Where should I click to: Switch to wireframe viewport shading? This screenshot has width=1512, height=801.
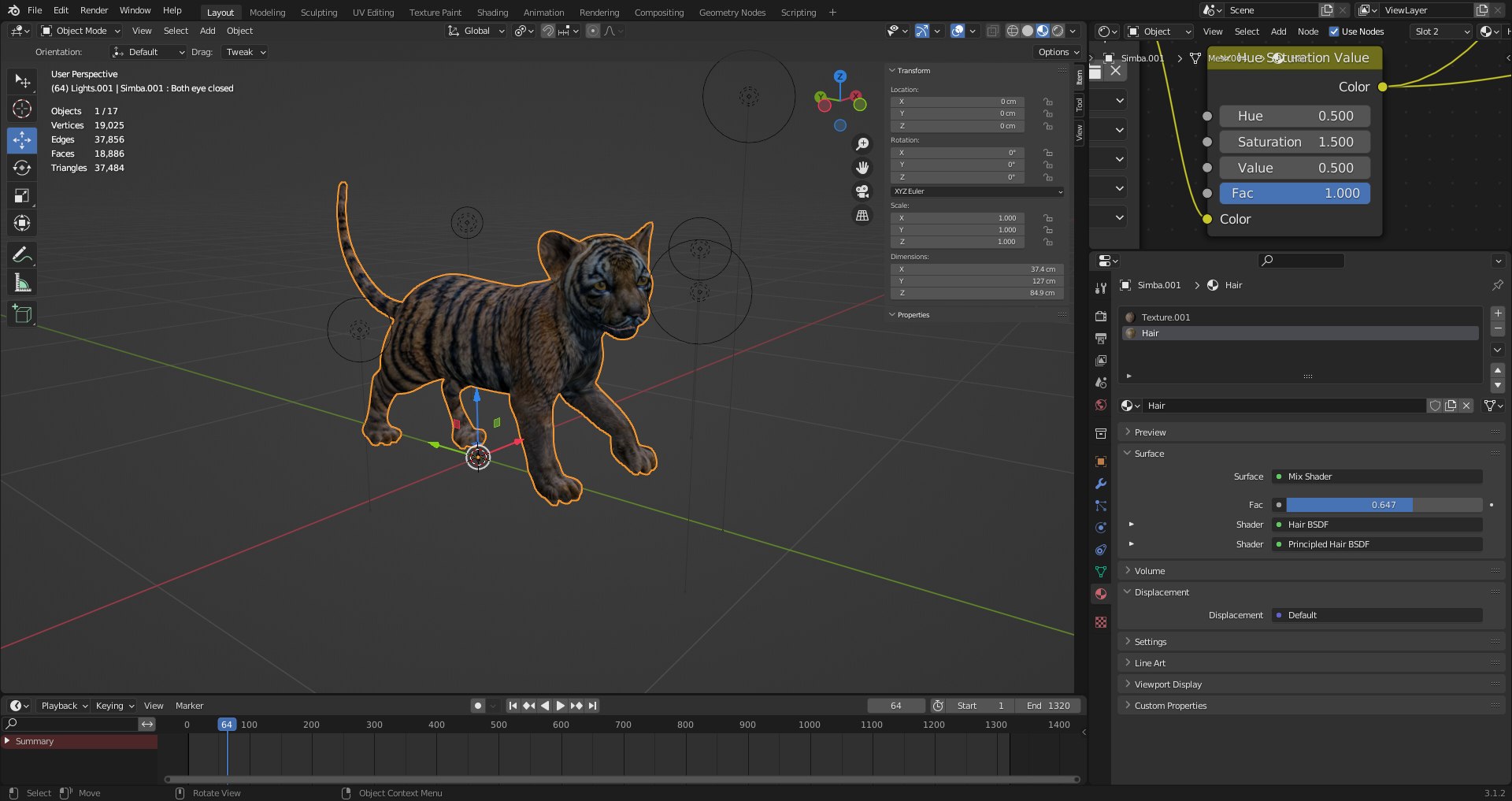tap(1013, 31)
